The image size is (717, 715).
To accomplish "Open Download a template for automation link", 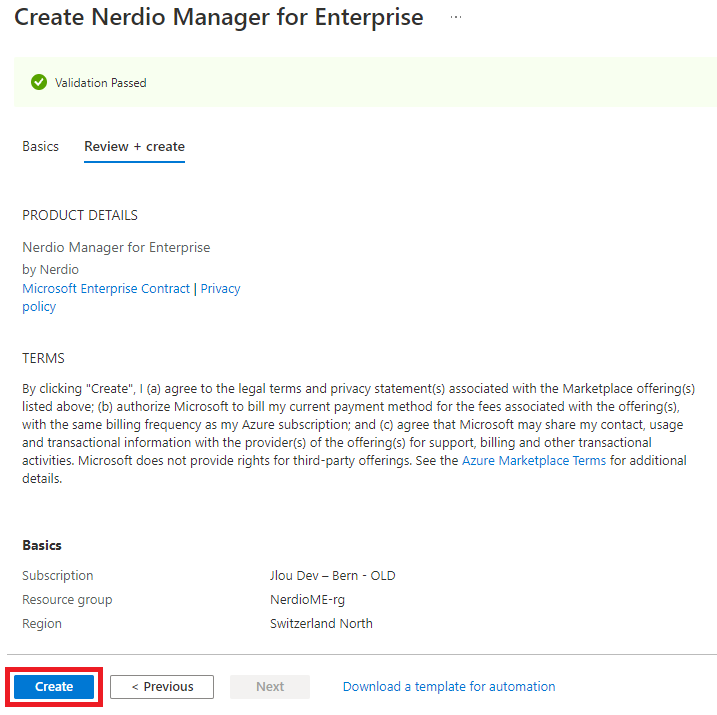I will tap(449, 686).
